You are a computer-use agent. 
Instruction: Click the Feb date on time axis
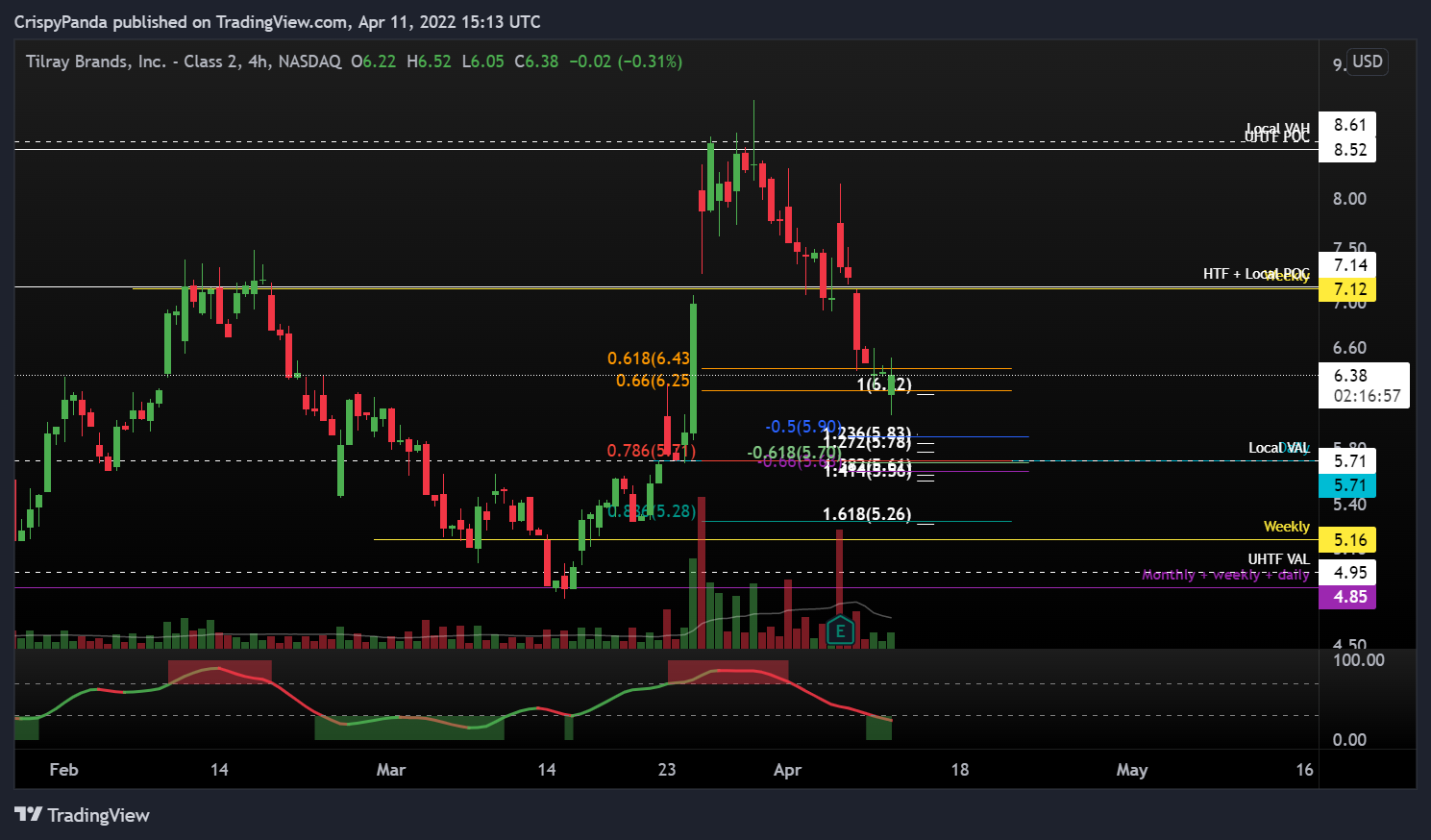click(x=63, y=770)
